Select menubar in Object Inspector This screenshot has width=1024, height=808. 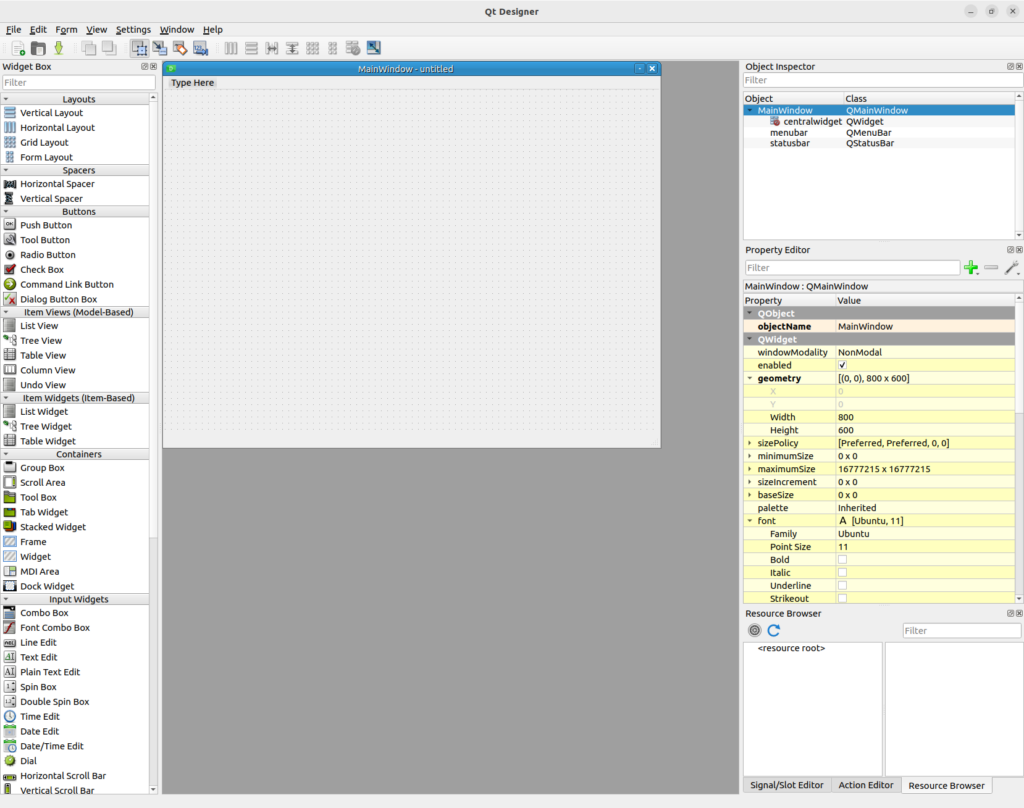788,133
